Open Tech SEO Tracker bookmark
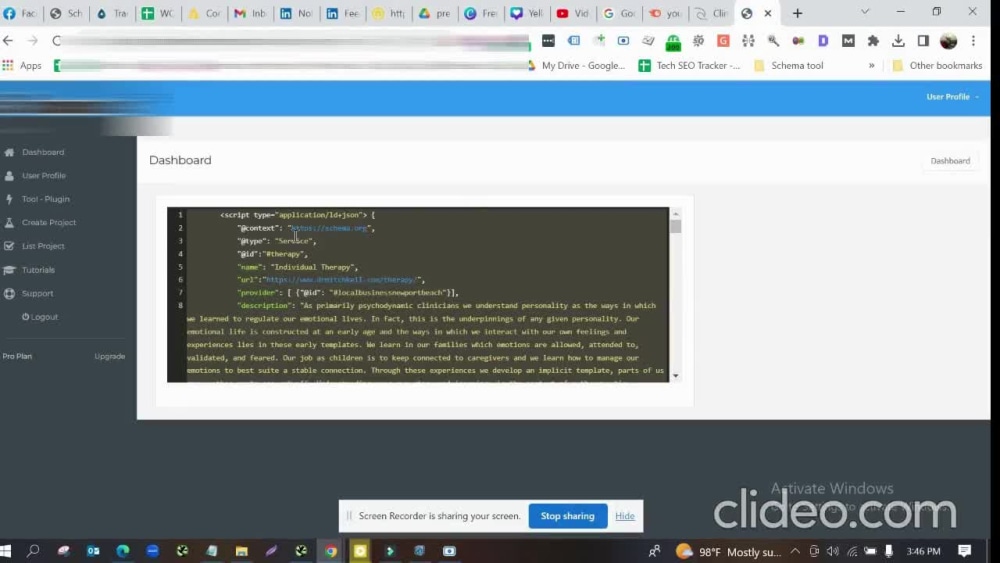Screen dimensions: 1000x563 pyautogui.click(x=690, y=66)
